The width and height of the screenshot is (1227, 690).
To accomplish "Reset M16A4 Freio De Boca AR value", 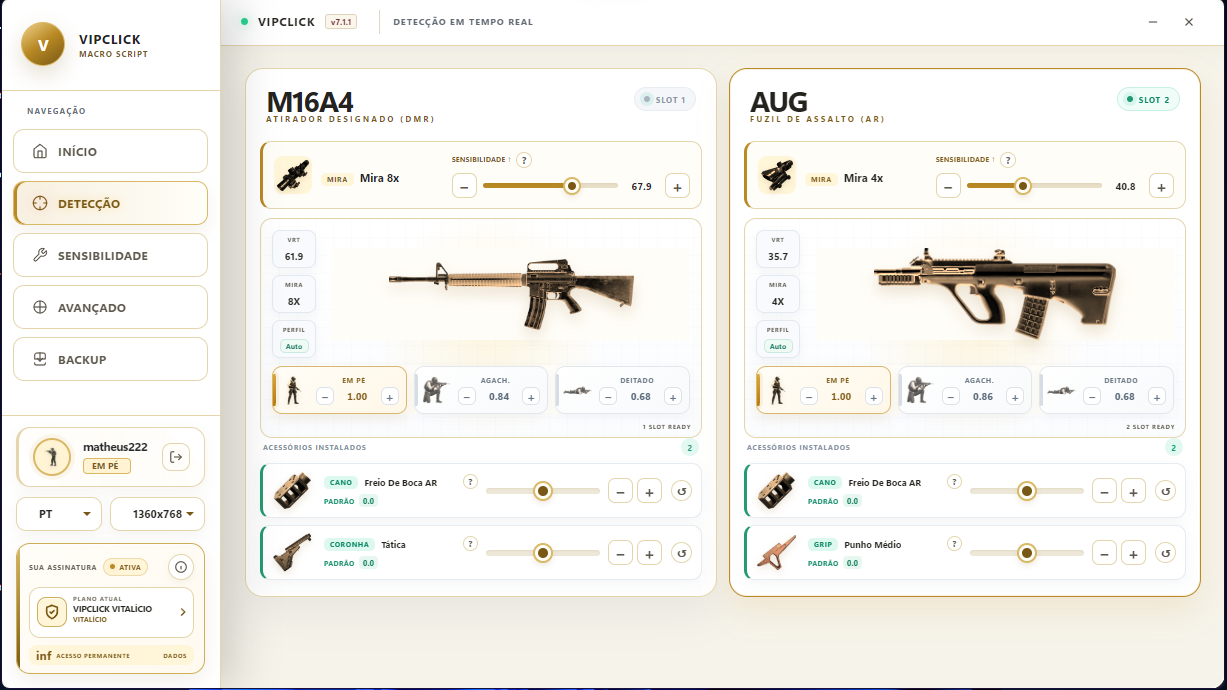I will click(x=682, y=491).
